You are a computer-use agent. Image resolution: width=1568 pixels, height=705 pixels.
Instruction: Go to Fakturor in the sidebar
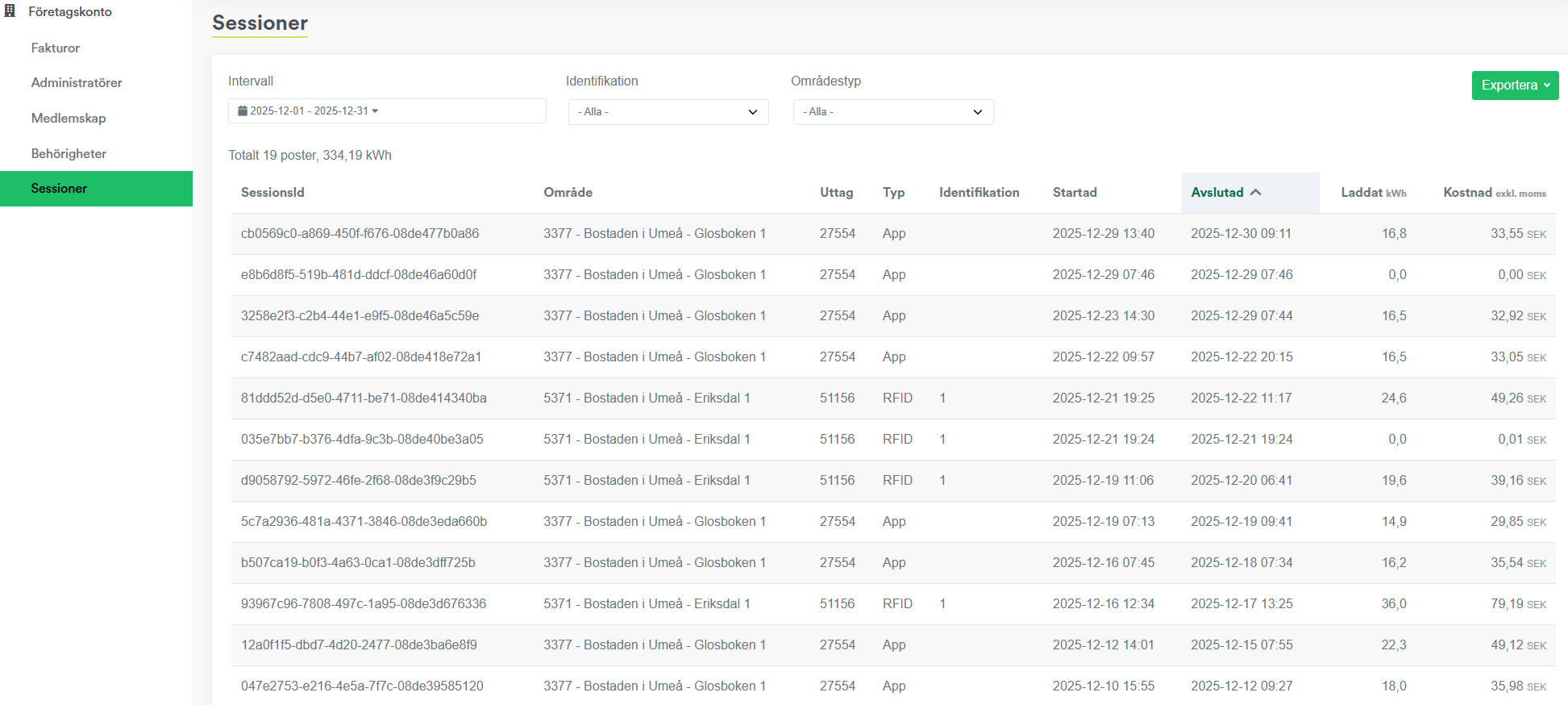coord(56,48)
